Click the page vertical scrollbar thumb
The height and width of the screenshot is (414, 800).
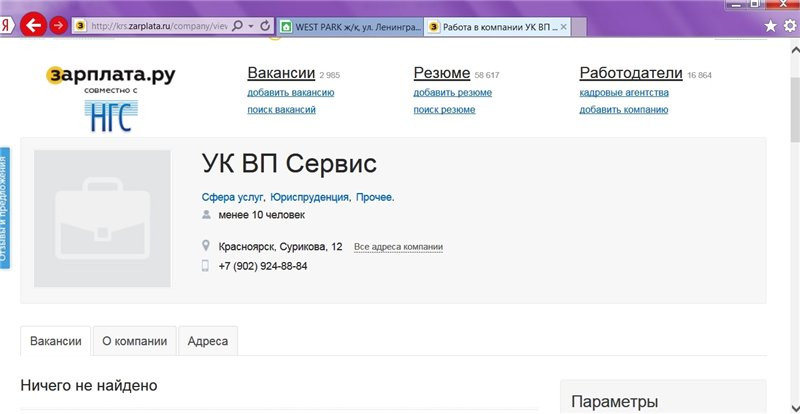pos(795,110)
